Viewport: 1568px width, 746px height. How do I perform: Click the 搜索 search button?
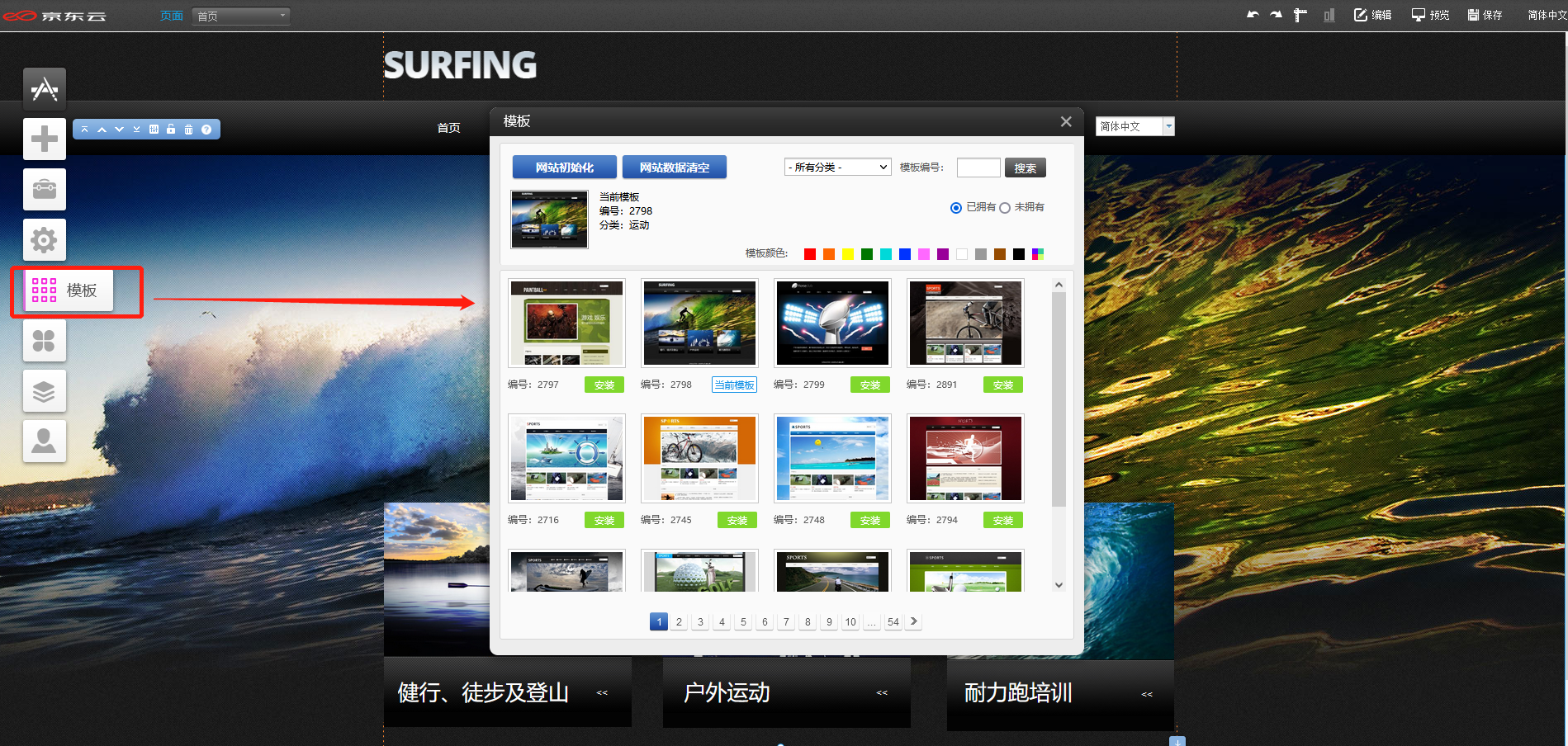coord(1026,168)
